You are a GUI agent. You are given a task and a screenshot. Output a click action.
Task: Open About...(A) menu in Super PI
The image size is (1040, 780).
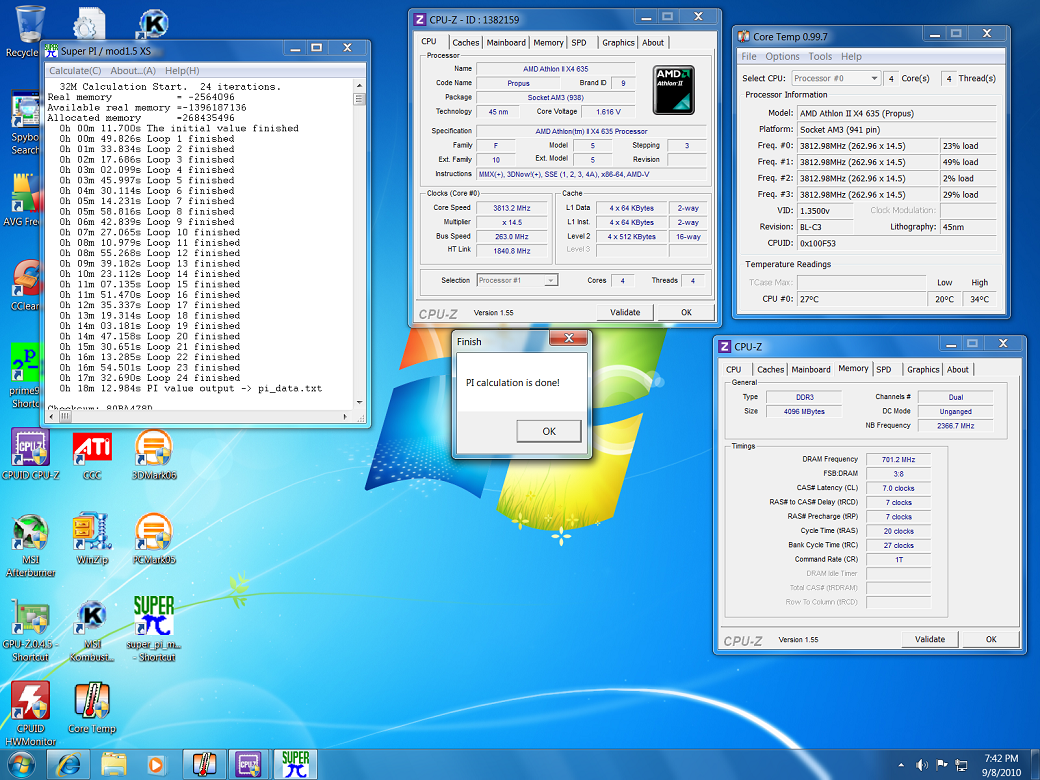133,71
